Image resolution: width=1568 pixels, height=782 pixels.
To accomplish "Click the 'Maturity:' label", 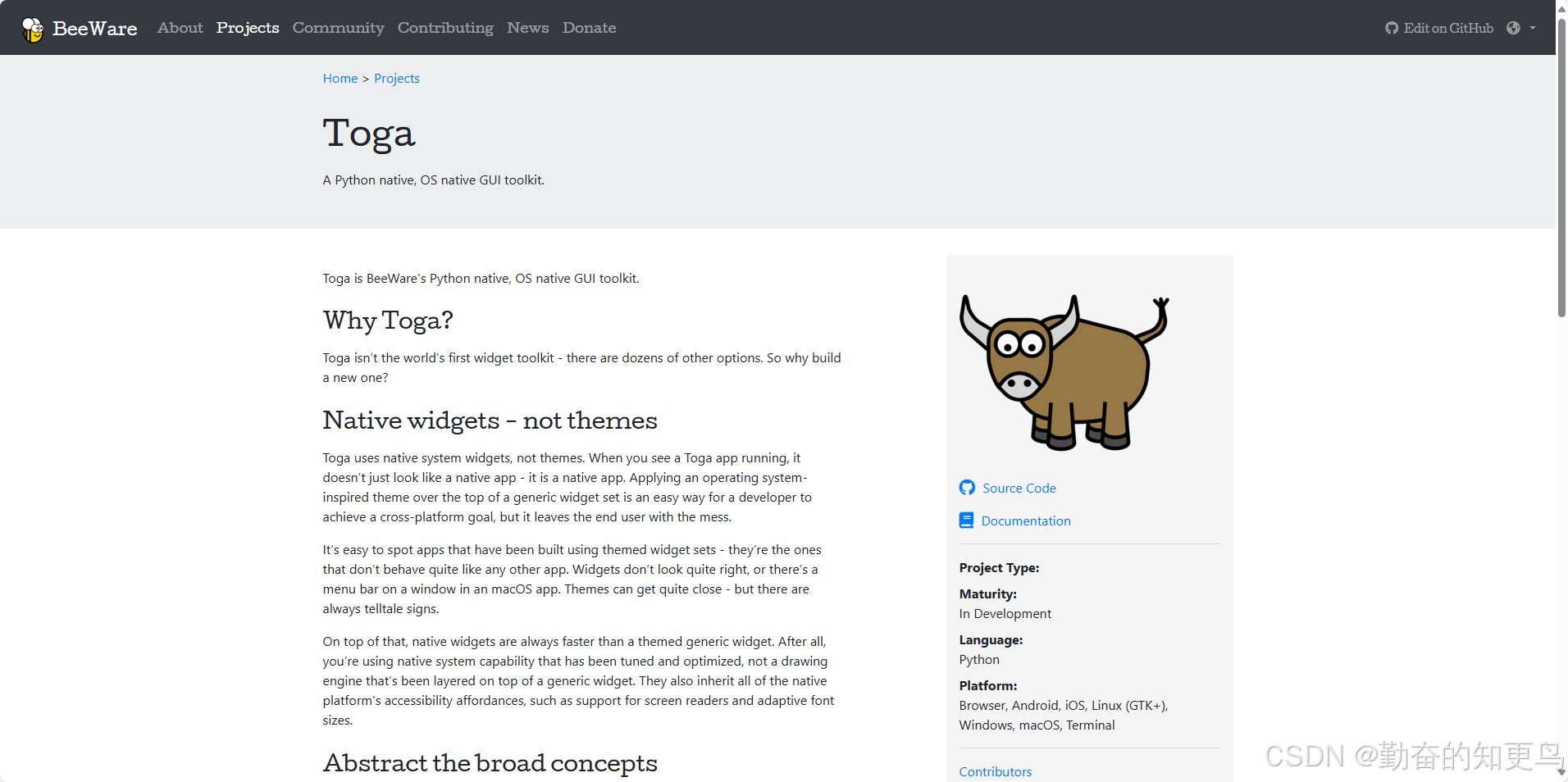I will [987, 594].
